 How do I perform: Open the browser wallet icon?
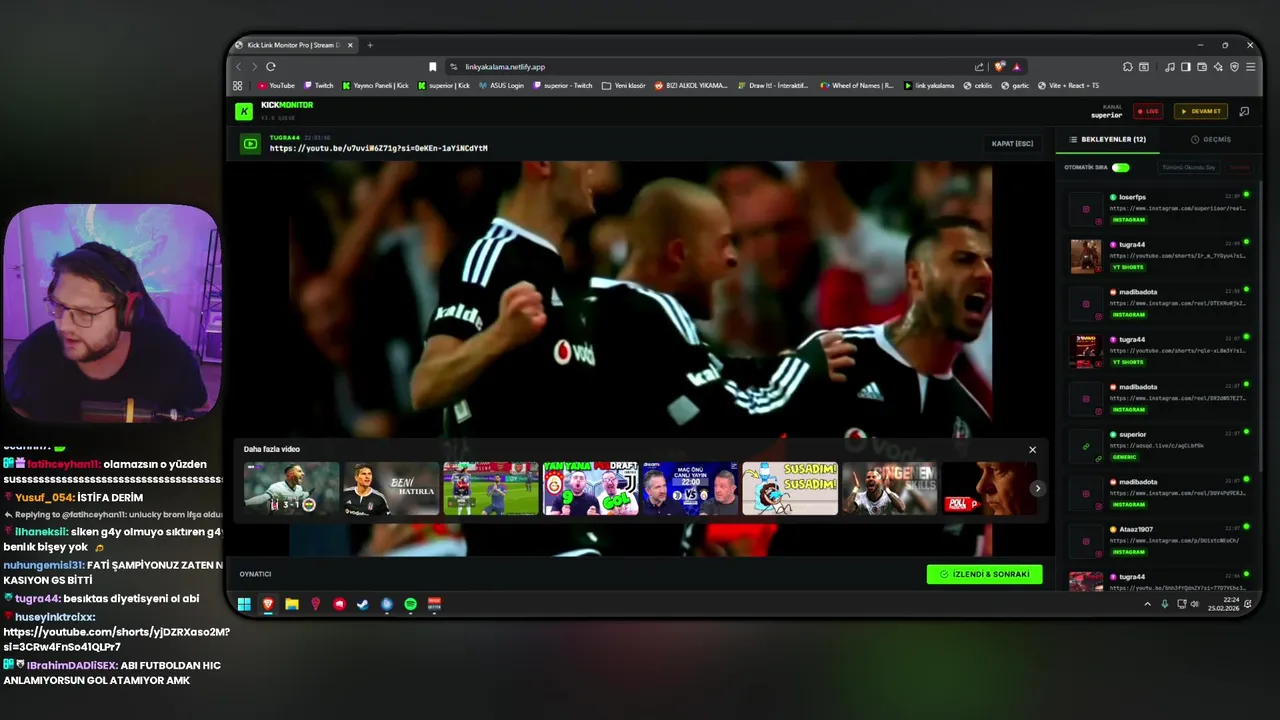1202,66
